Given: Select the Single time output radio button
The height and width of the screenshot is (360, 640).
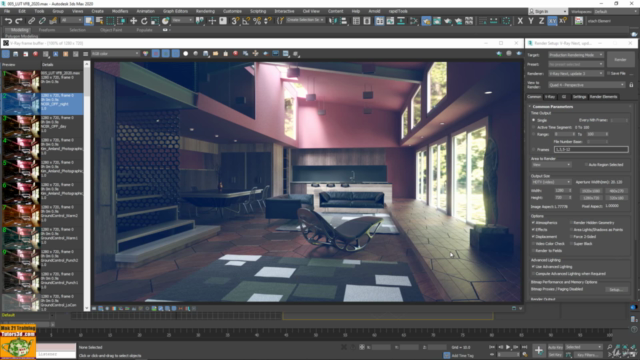Looking at the screenshot, I should (533, 120).
